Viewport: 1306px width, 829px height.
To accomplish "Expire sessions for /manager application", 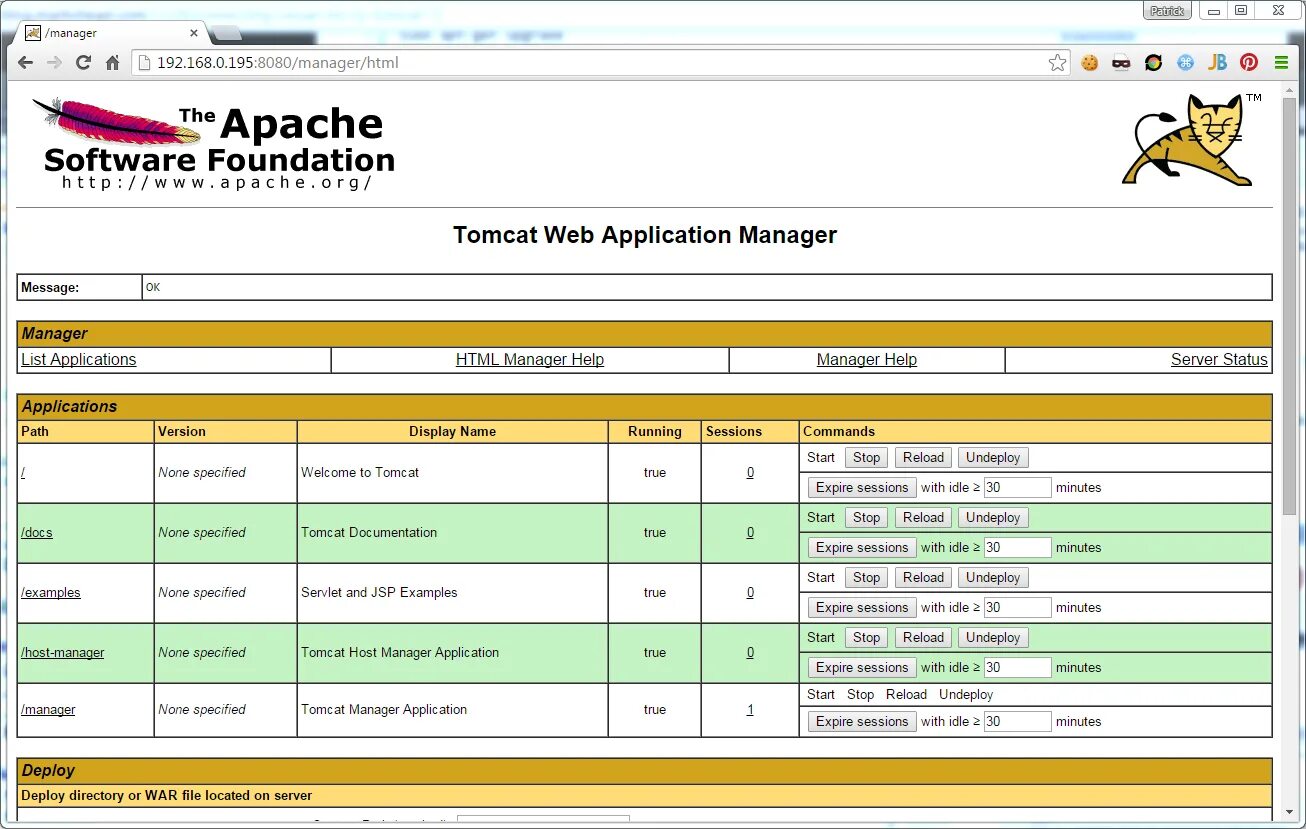I will 862,722.
